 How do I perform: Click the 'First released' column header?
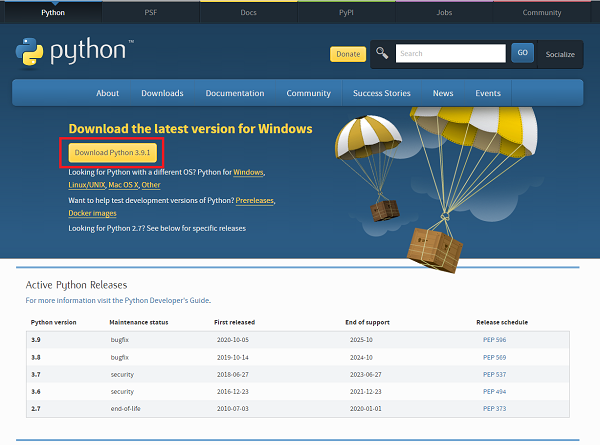(x=235, y=323)
